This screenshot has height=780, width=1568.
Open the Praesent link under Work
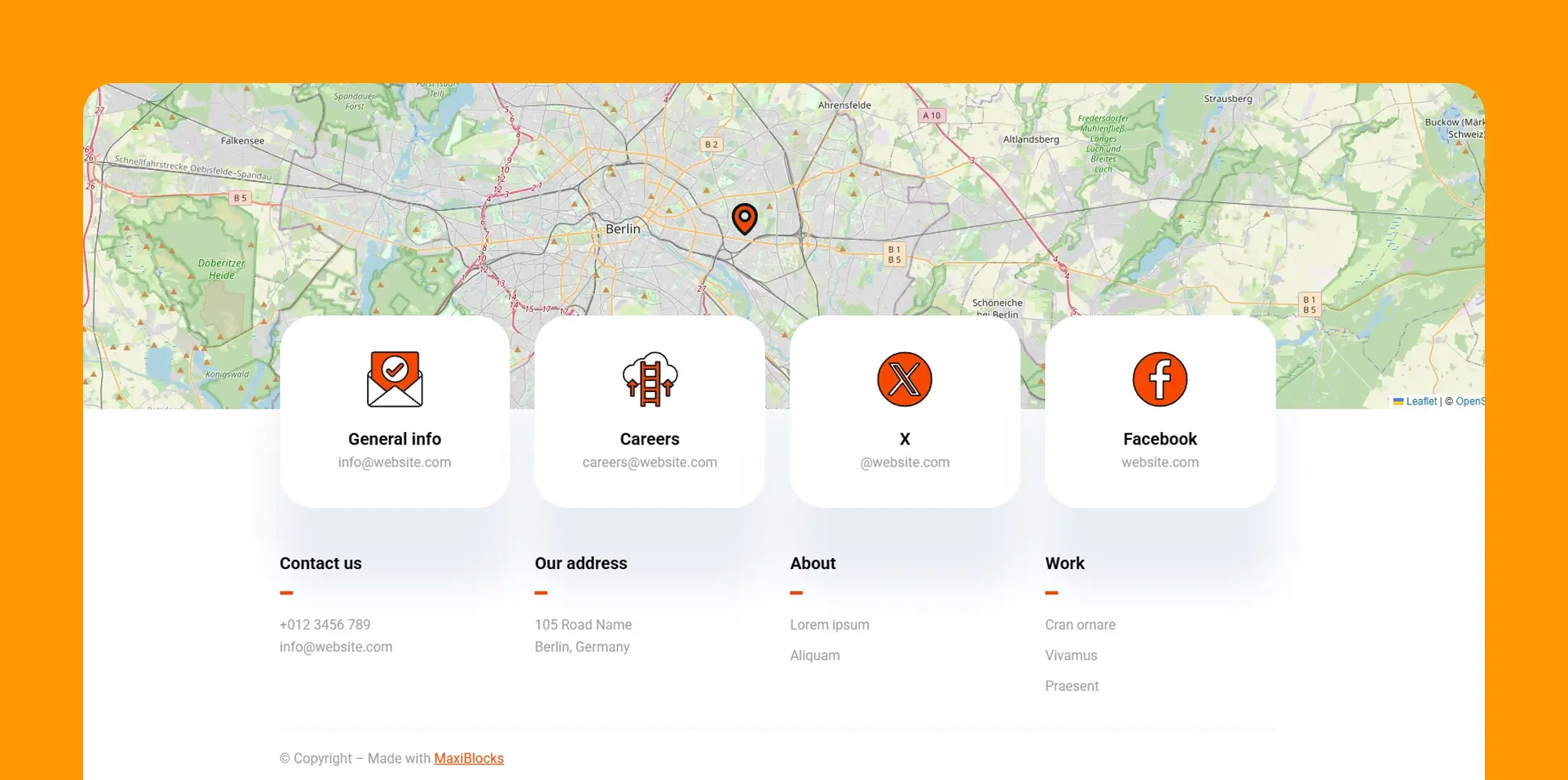pyautogui.click(x=1072, y=686)
